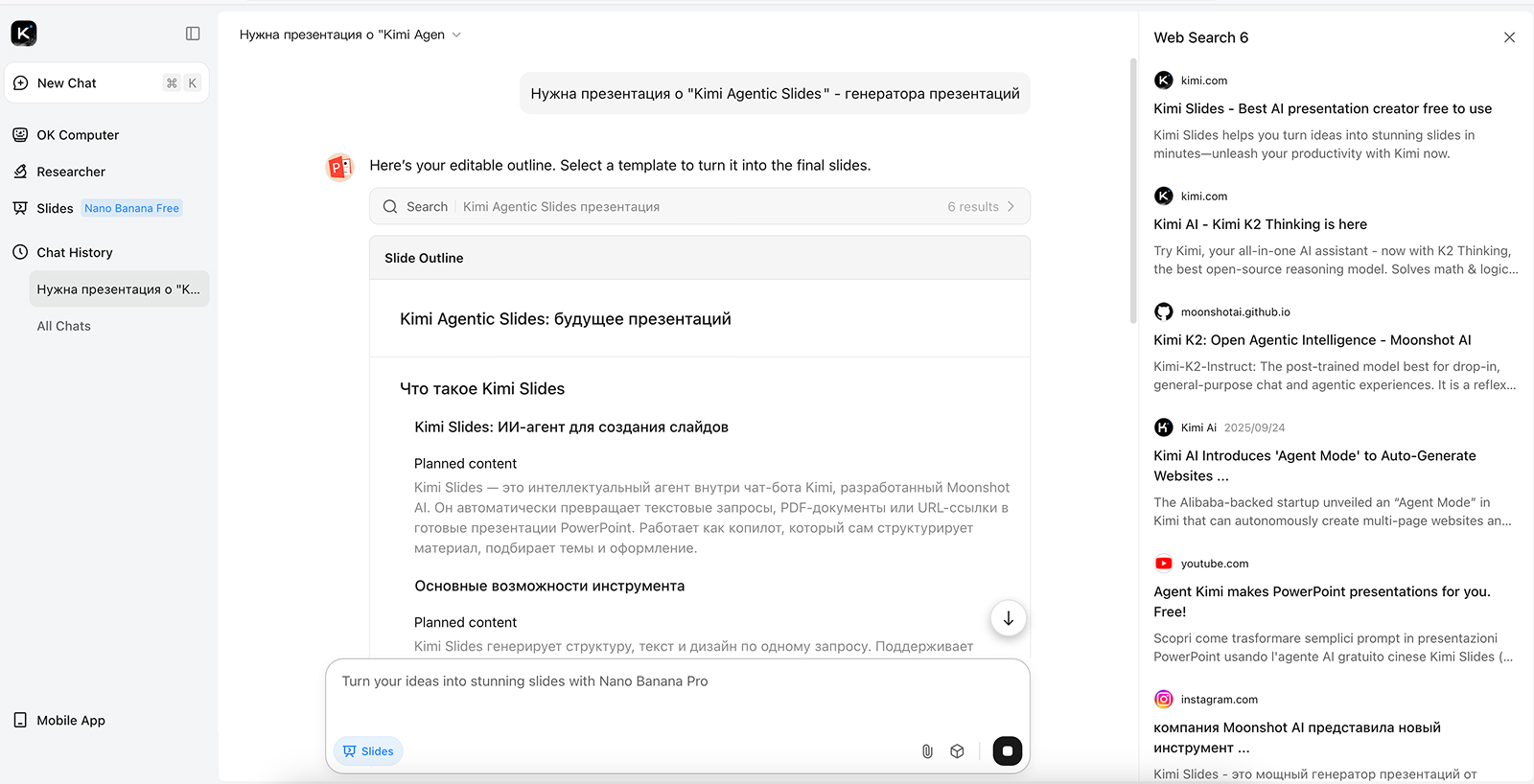The image size is (1534, 784).
Task: Expand the chat title dropdown arrow
Action: pyautogui.click(x=456, y=35)
